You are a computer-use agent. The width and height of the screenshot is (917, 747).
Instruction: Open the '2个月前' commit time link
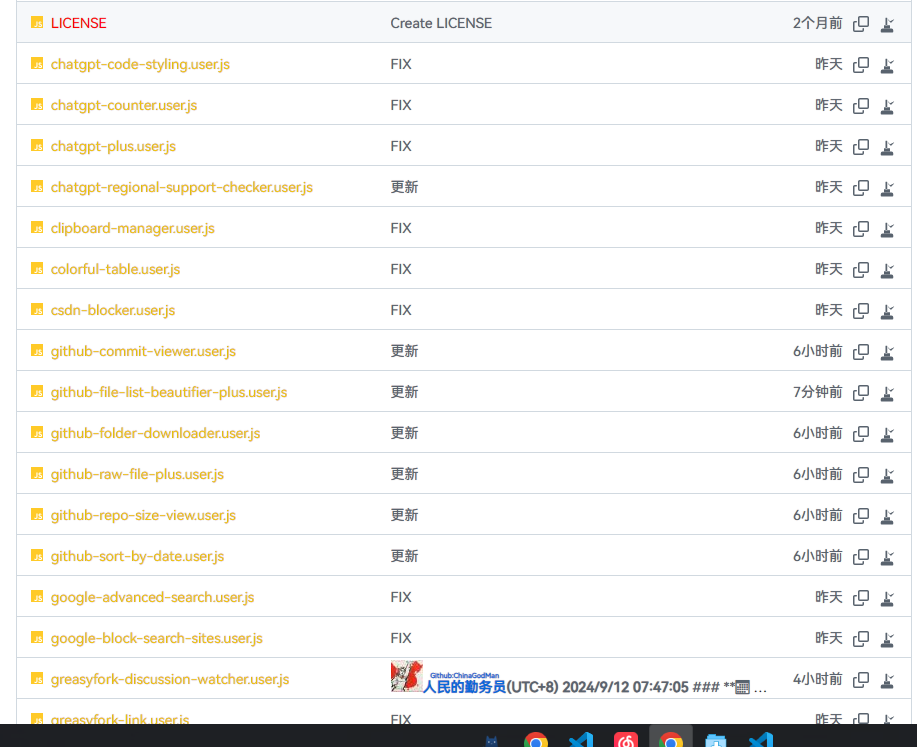pos(816,23)
